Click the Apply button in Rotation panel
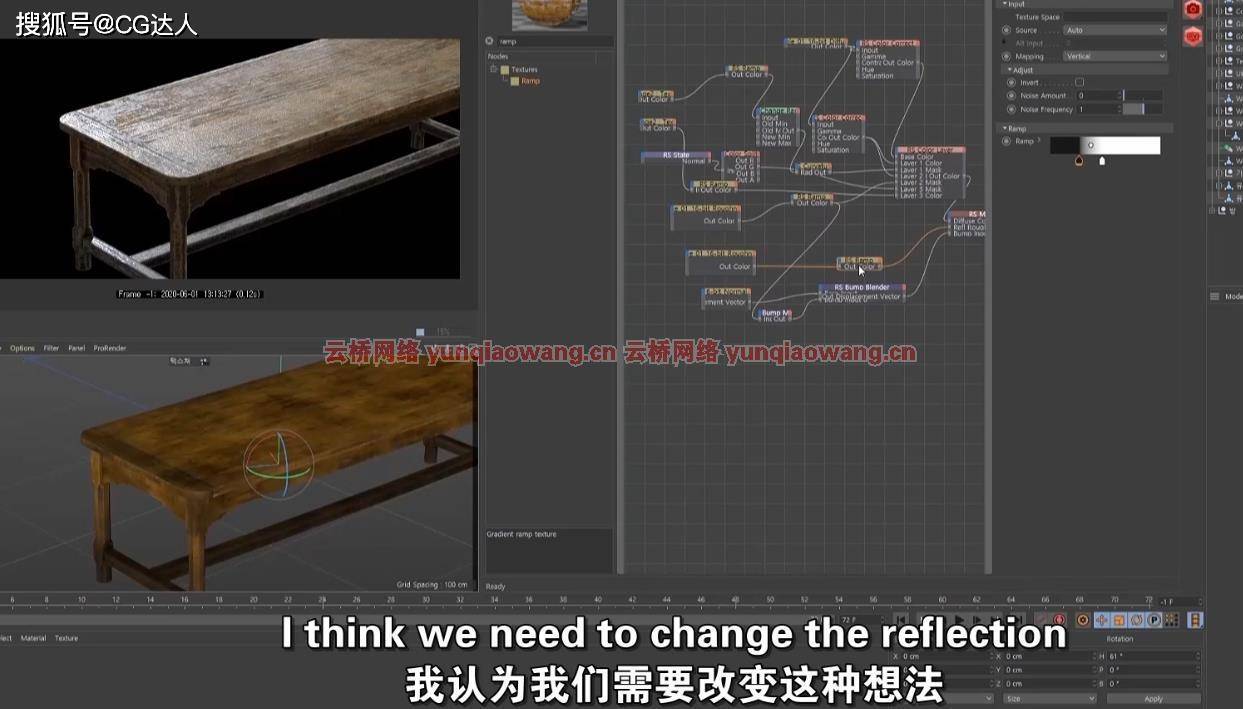The height and width of the screenshot is (709, 1243). 1152,698
